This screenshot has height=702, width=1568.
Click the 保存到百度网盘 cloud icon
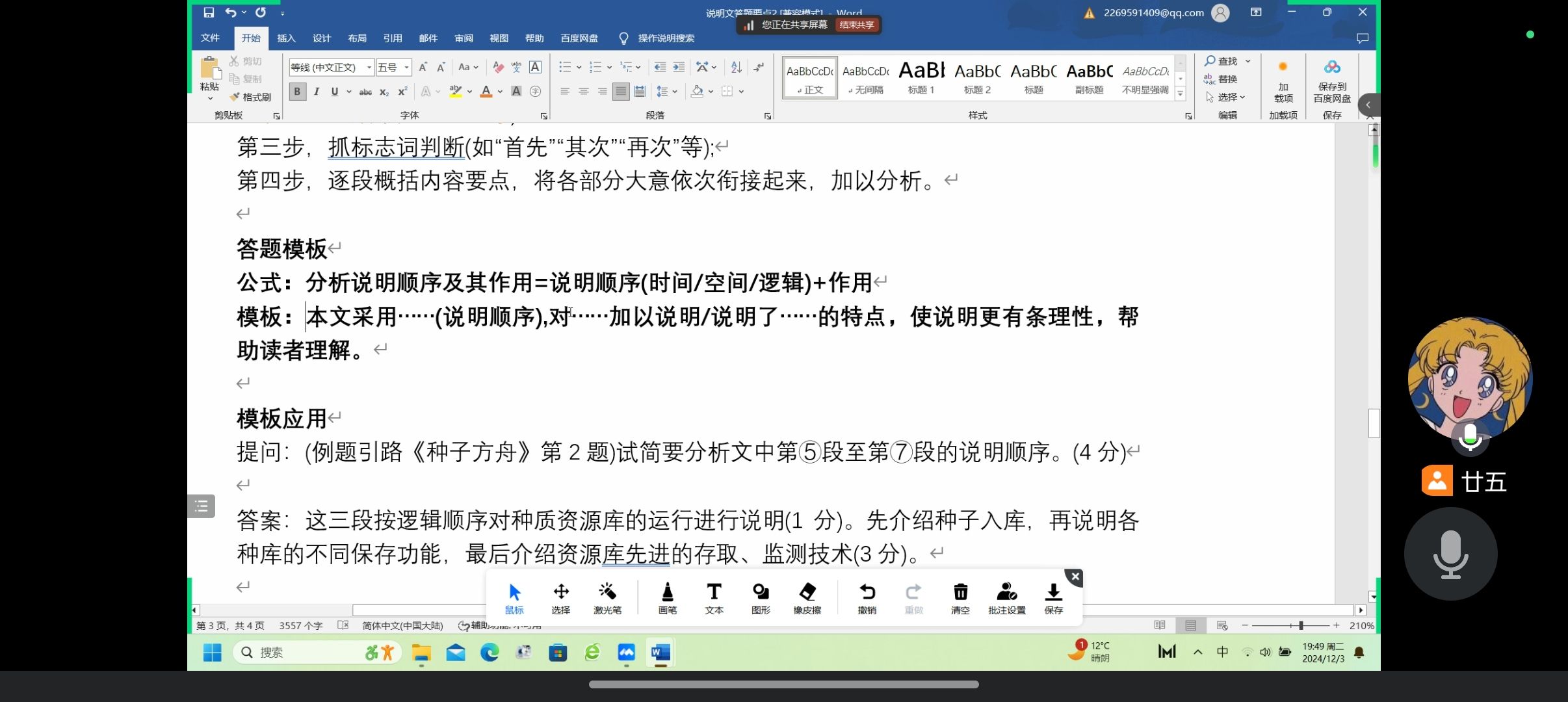pyautogui.click(x=1332, y=68)
